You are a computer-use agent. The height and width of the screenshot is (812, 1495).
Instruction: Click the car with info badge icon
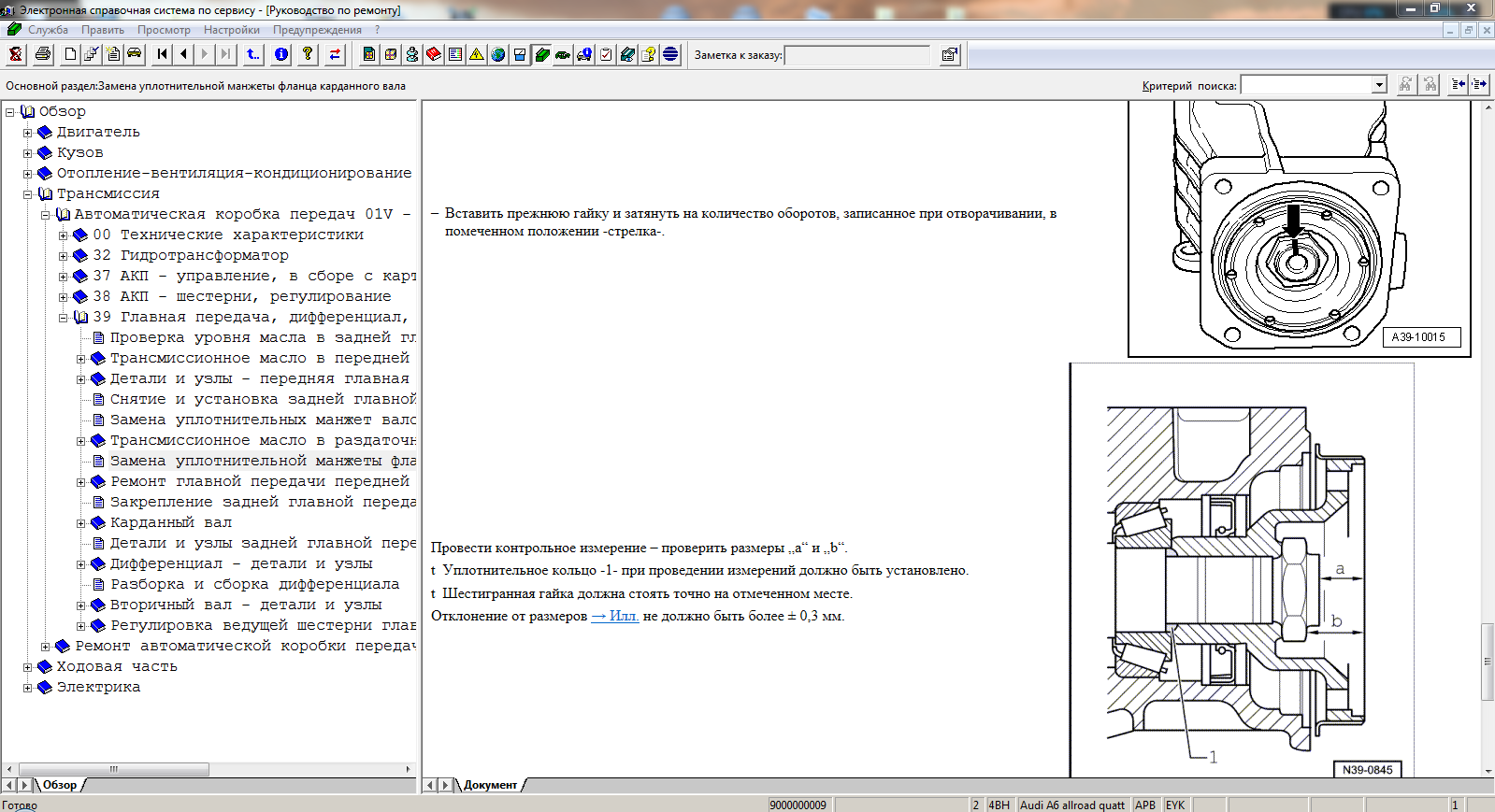pos(584,54)
